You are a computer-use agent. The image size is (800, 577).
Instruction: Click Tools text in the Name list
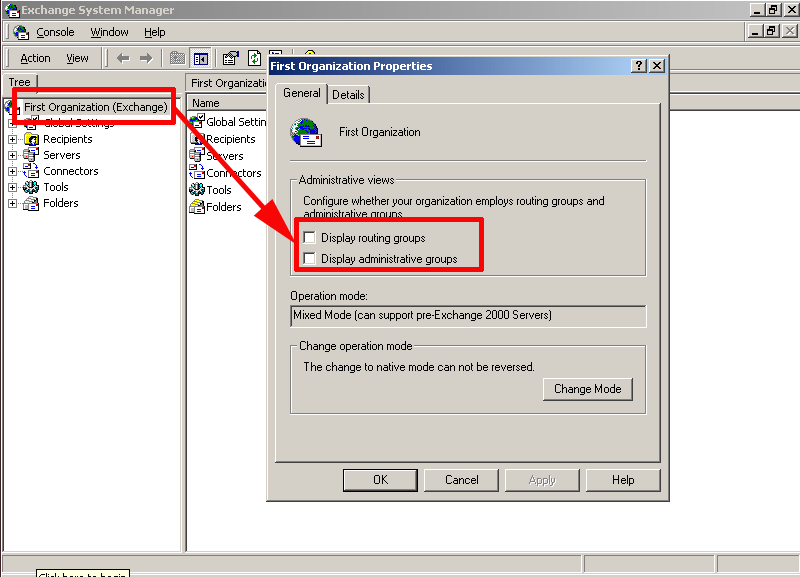click(x=219, y=190)
